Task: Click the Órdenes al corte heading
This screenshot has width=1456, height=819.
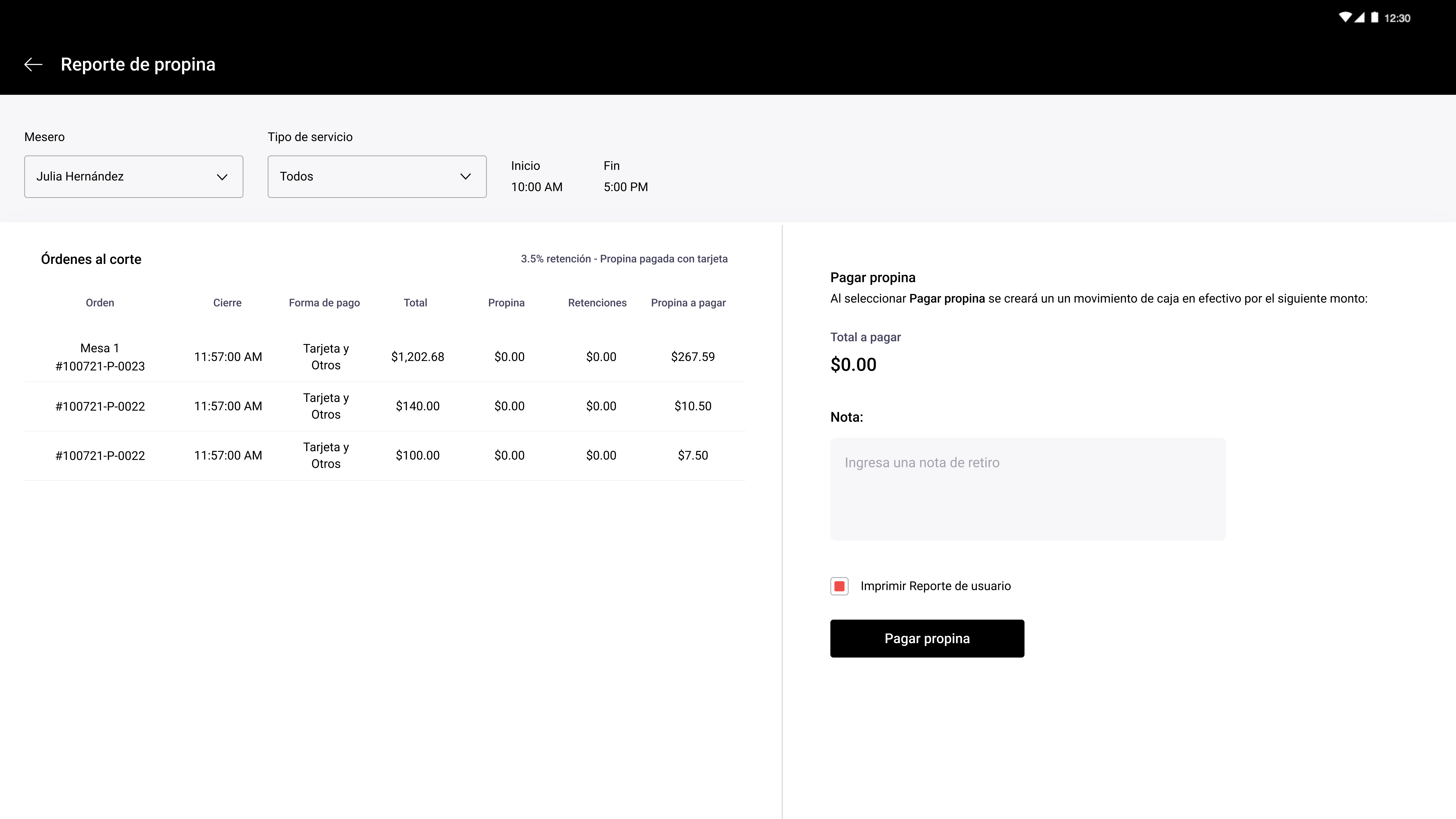Action: tap(91, 259)
